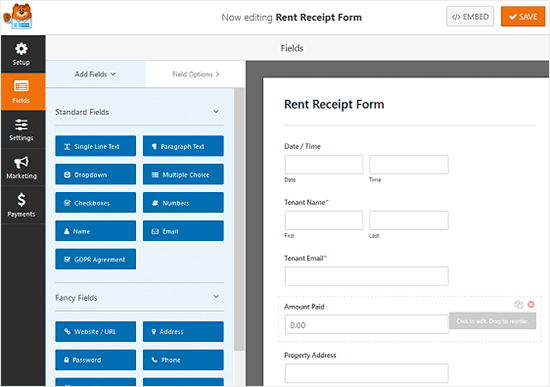Click the fields panel scrollbar

[x=239, y=219]
